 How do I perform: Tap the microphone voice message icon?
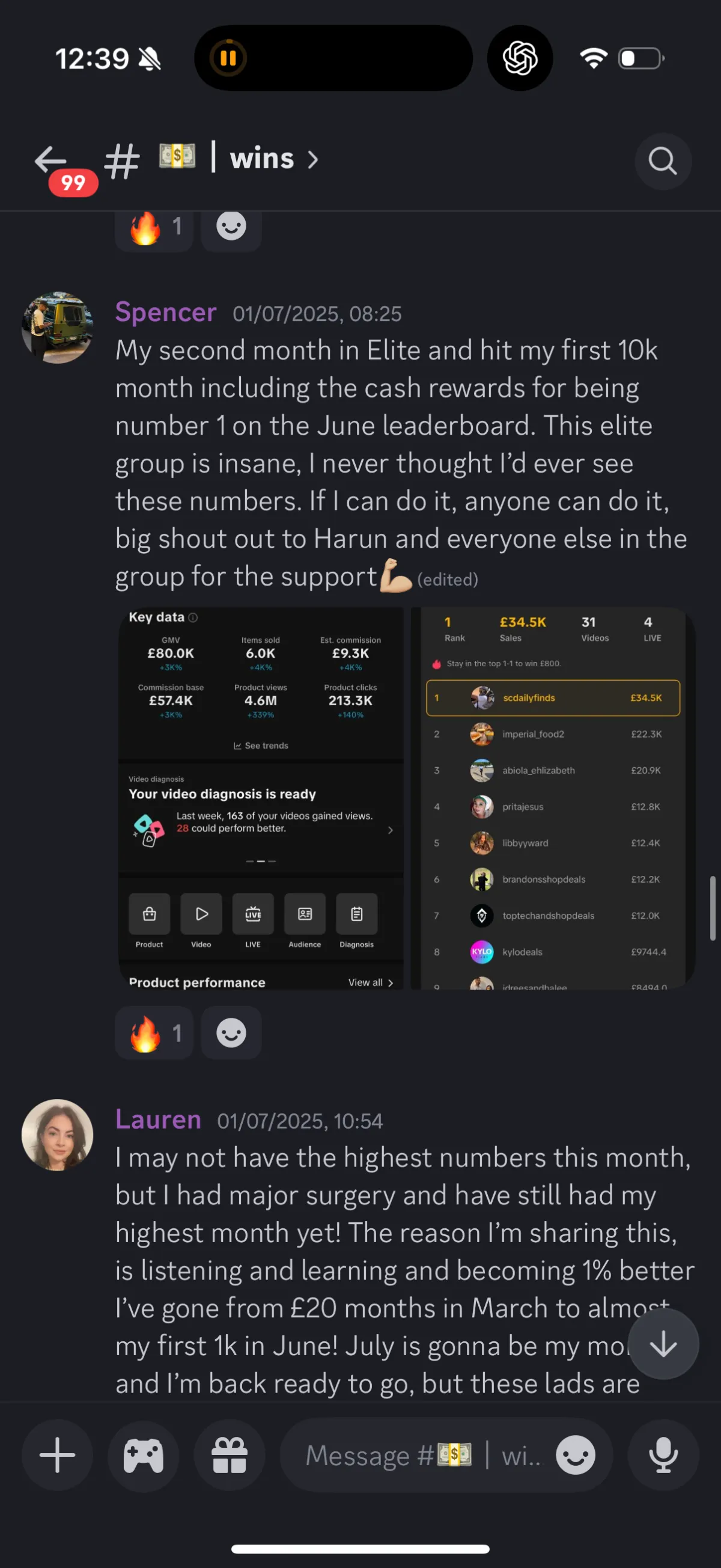(663, 1455)
